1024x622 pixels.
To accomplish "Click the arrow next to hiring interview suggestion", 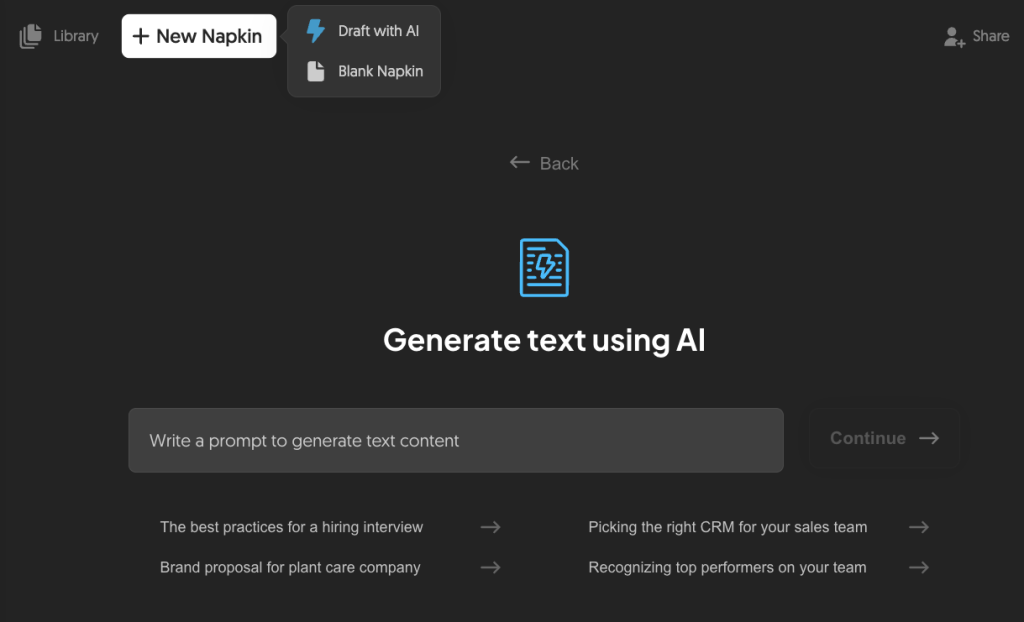I will tap(490, 527).
